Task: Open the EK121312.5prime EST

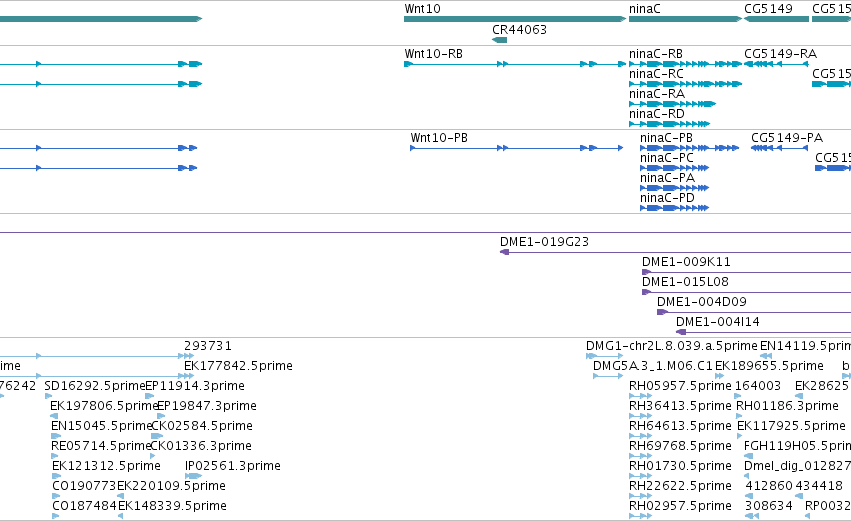Action: pyautogui.click(x=106, y=467)
